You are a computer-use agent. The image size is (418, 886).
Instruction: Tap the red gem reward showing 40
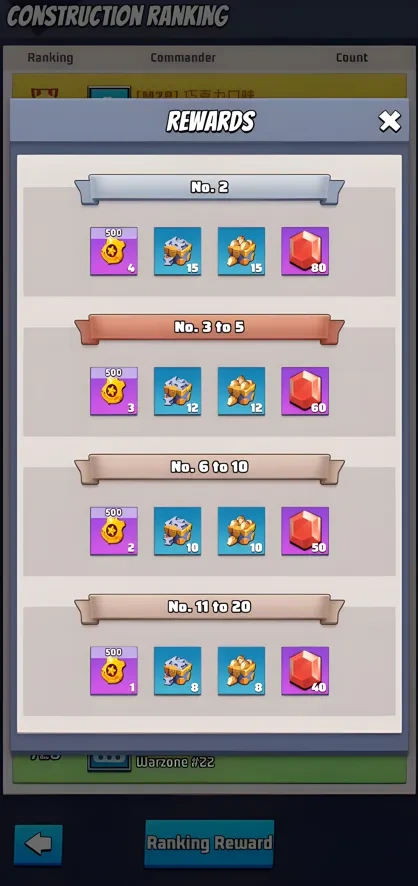point(305,671)
